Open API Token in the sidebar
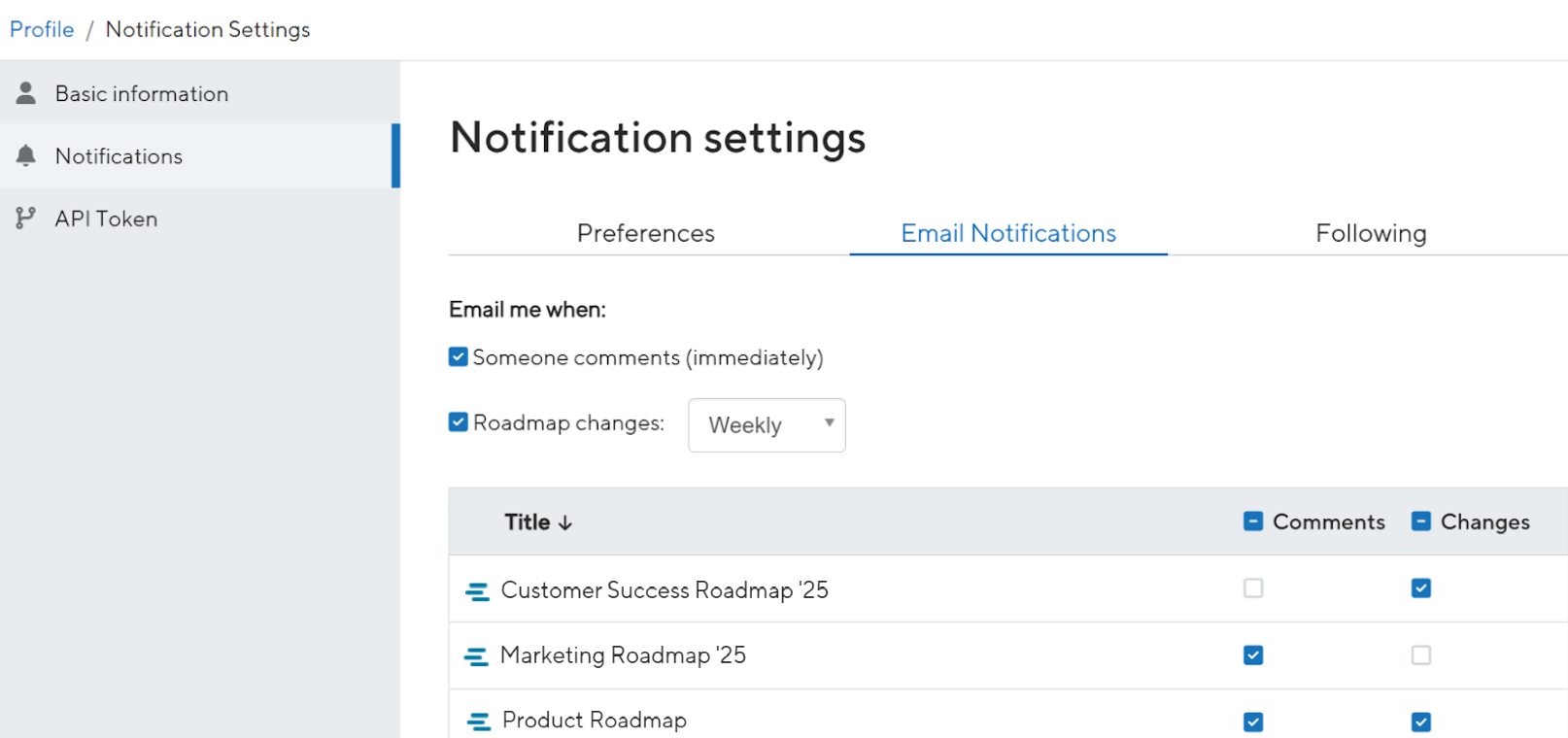 [200, 218]
